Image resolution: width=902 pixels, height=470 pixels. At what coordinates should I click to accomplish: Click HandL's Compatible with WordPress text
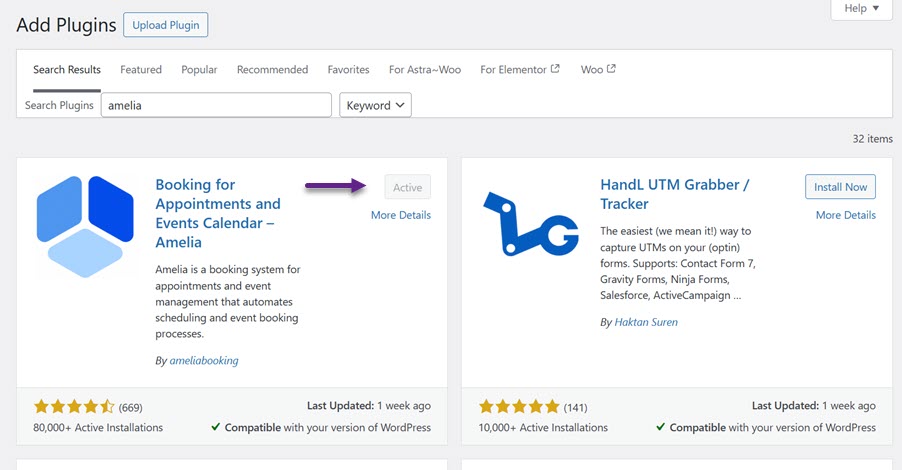pos(766,427)
